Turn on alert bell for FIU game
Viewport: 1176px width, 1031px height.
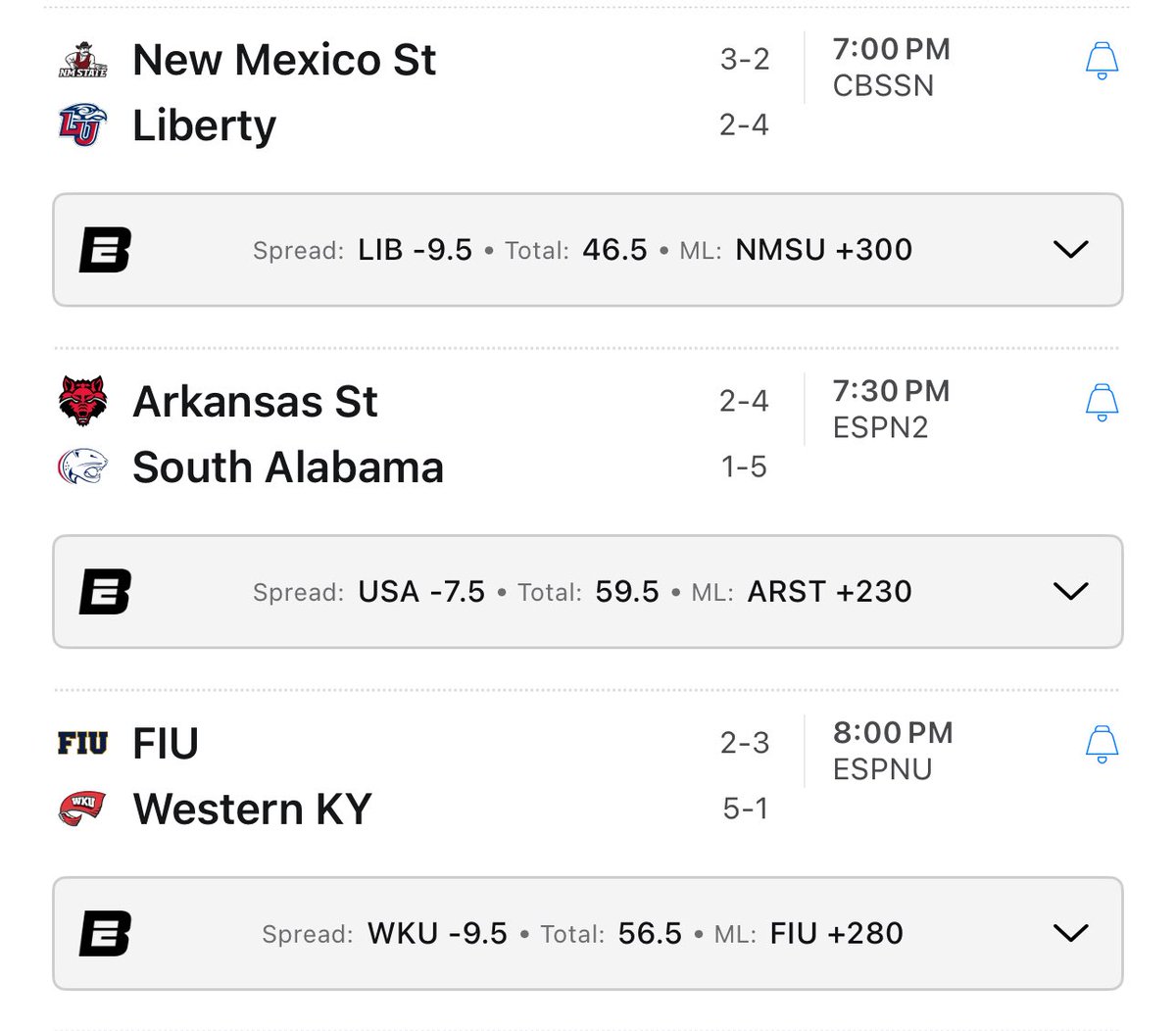[x=1102, y=745]
